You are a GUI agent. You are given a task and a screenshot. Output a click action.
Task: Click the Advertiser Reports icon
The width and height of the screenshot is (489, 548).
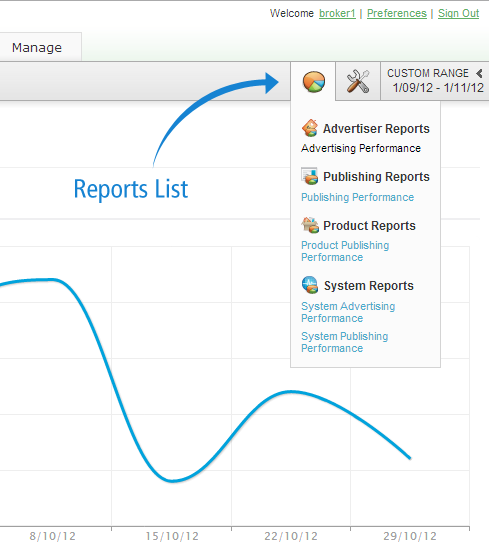click(310, 128)
